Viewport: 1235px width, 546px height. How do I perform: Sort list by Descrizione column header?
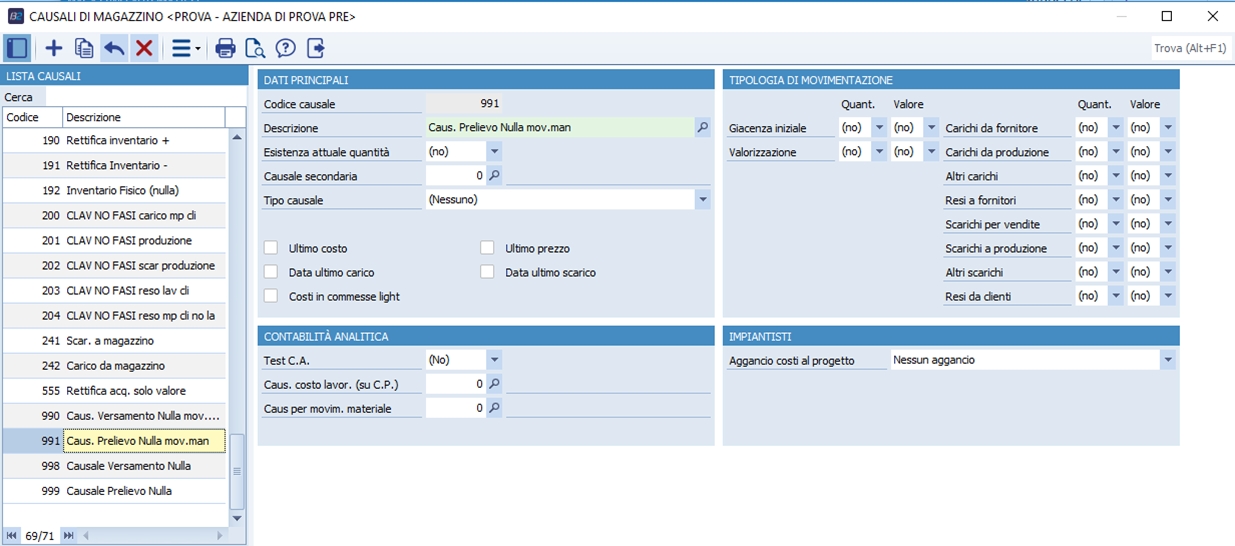click(x=144, y=117)
